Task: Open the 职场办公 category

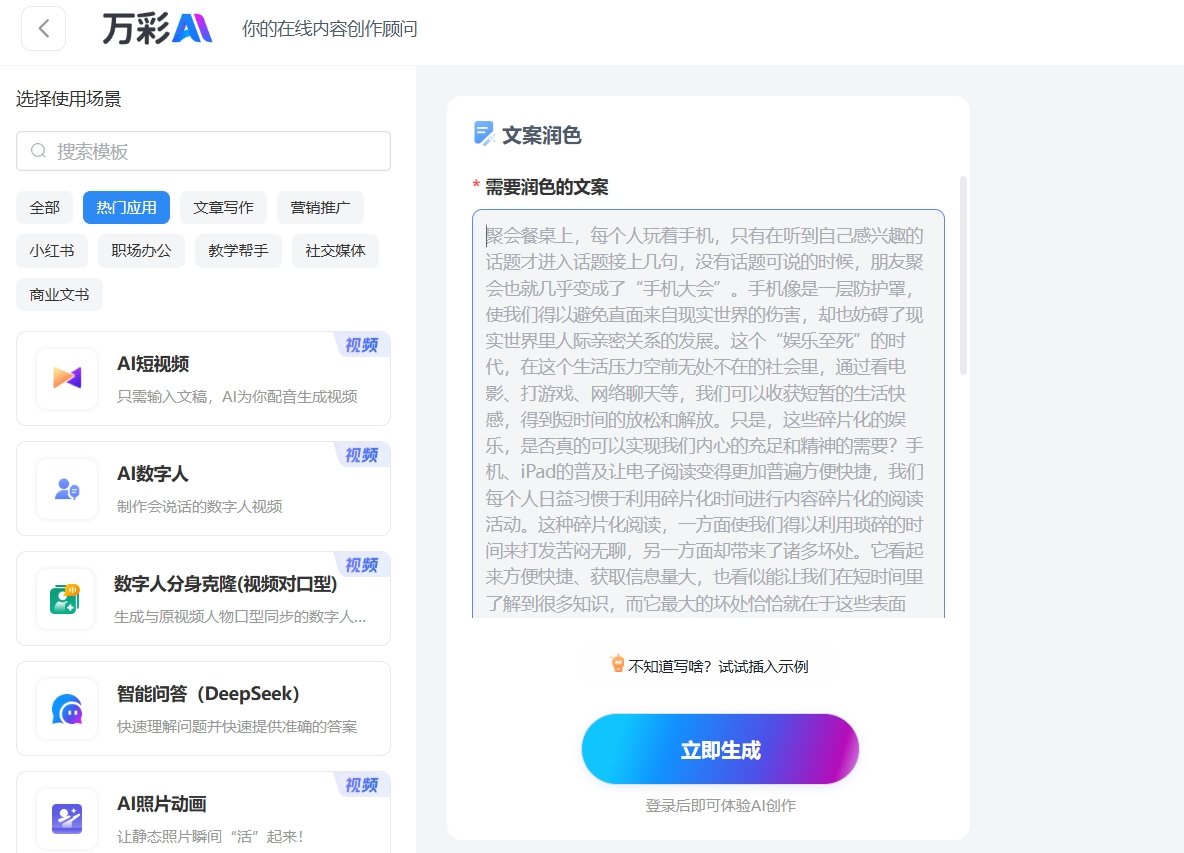Action: (x=141, y=251)
